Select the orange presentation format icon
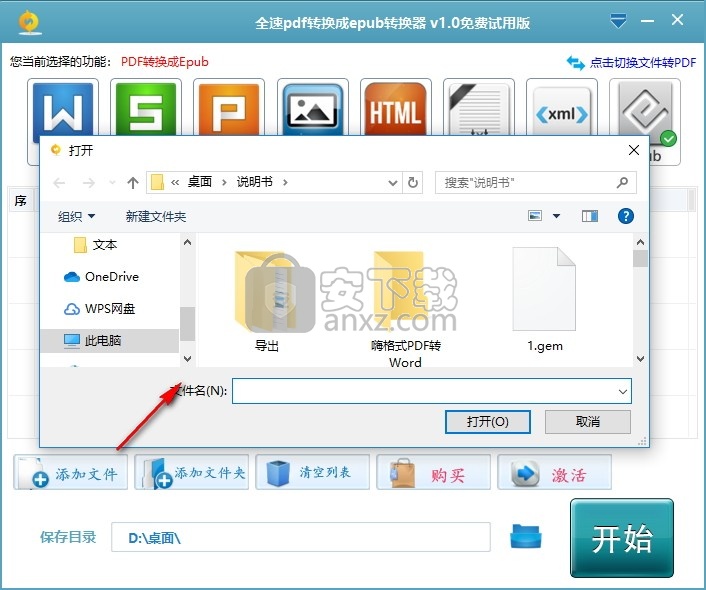Screen dimensions: 706x590 point(229,108)
